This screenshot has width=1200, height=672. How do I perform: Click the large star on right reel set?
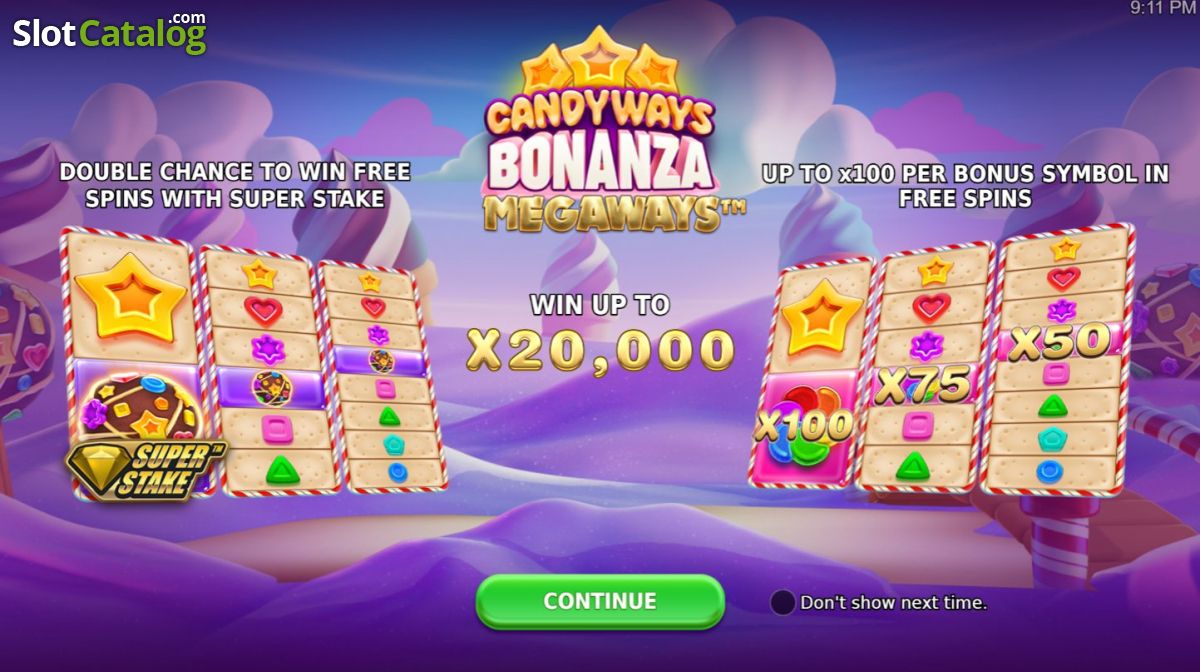click(825, 317)
